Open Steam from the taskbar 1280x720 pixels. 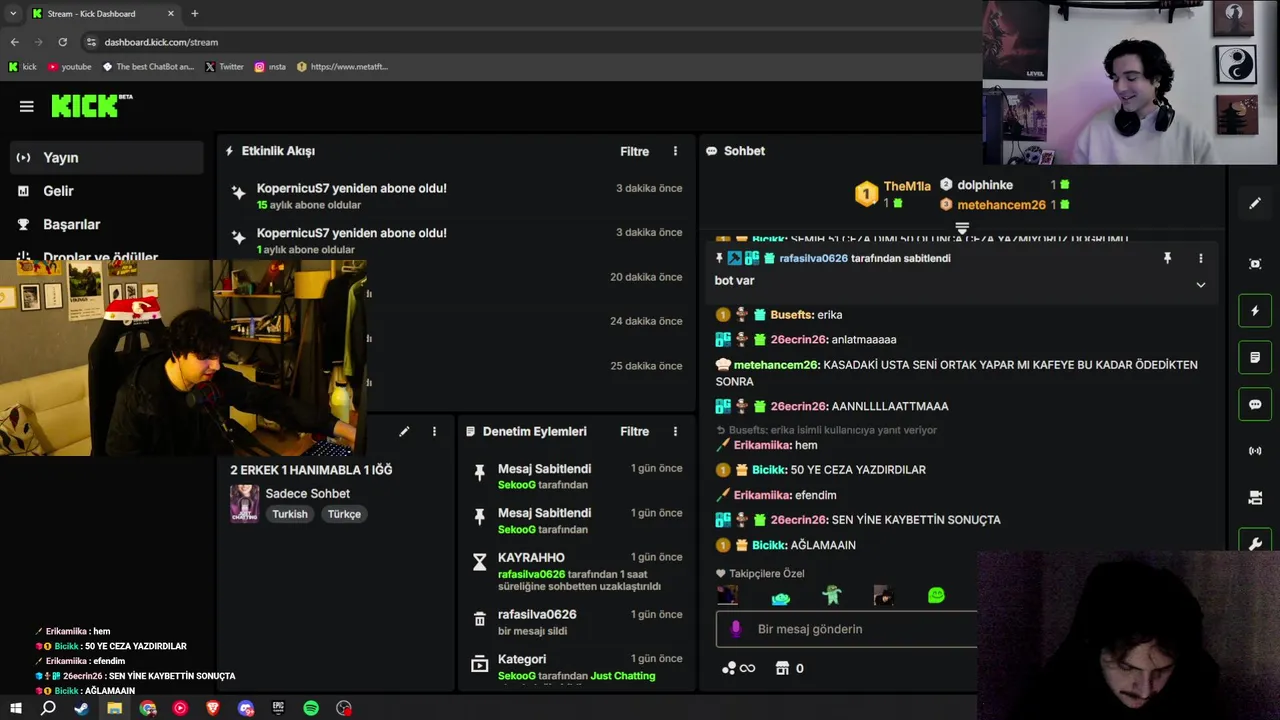[x=81, y=708]
